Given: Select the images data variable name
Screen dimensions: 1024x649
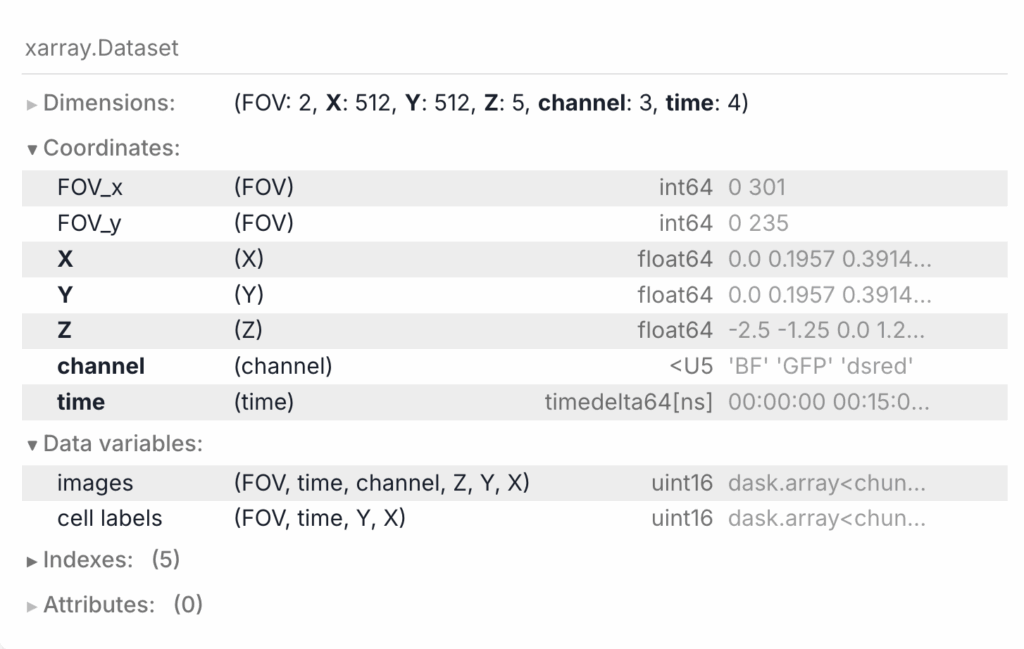Looking at the screenshot, I should [95, 483].
